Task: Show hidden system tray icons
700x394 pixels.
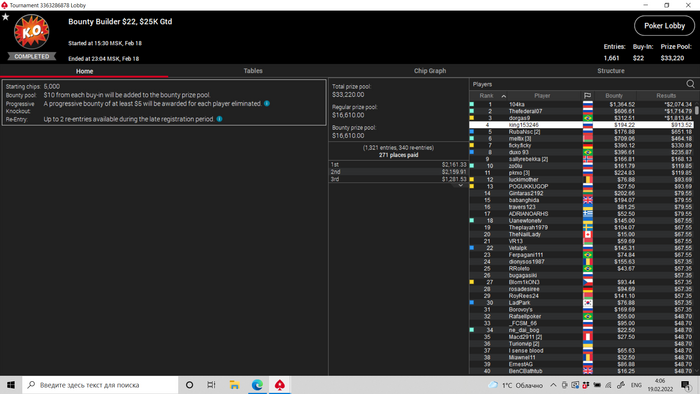Action: (x=553, y=385)
